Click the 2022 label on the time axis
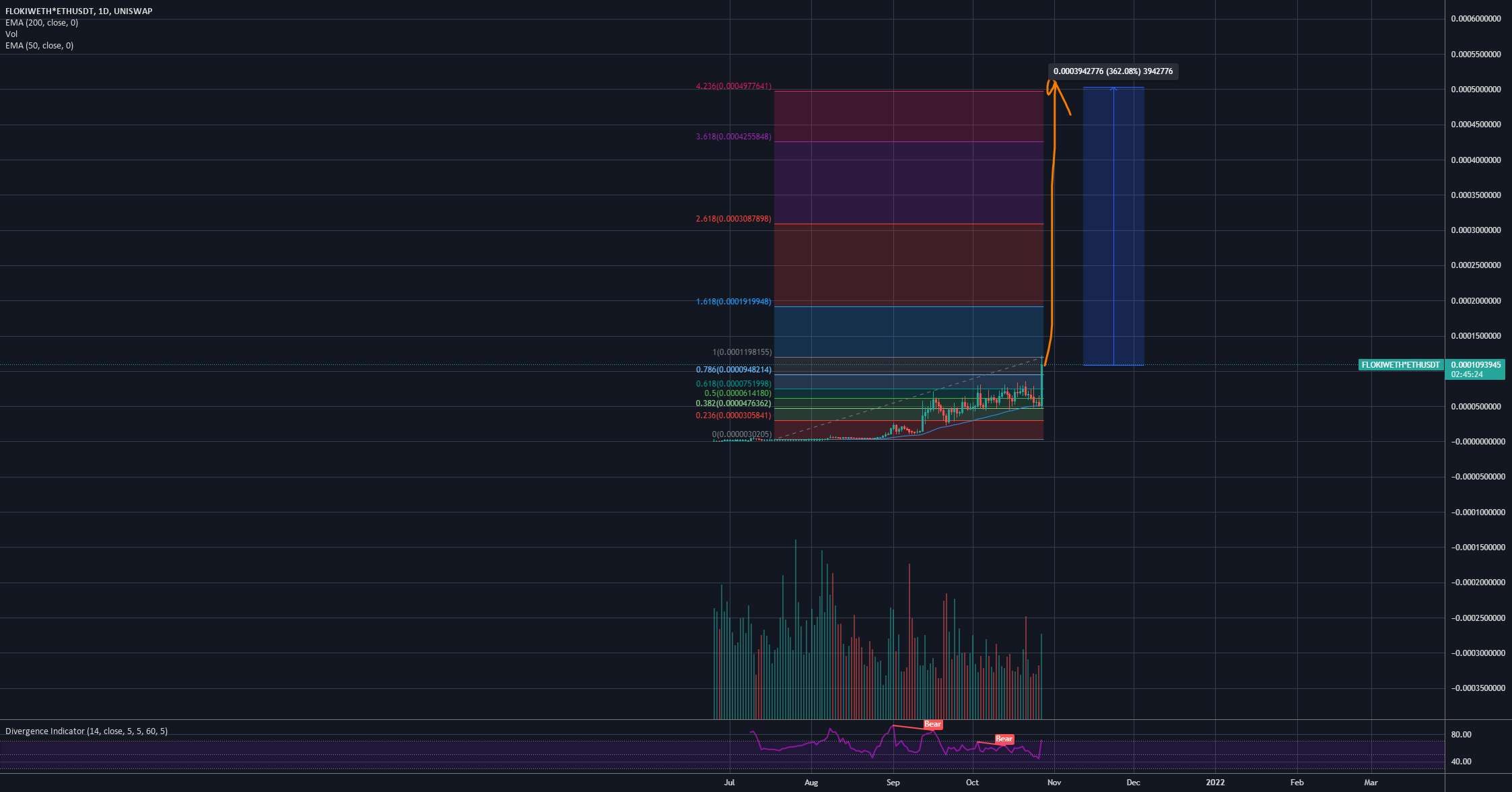Viewport: 1512px width, 792px height. pos(1216,783)
